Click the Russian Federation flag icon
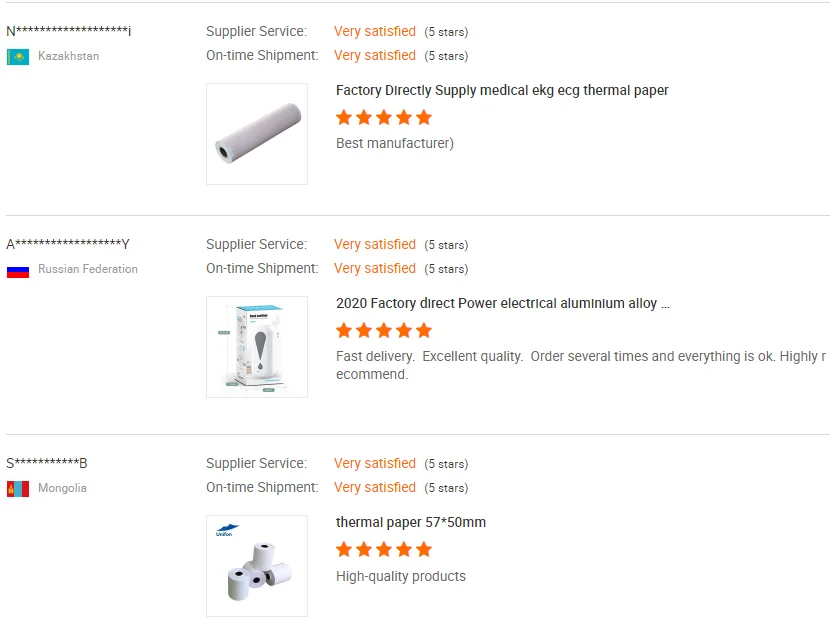The height and width of the screenshot is (634, 830). coord(18,270)
